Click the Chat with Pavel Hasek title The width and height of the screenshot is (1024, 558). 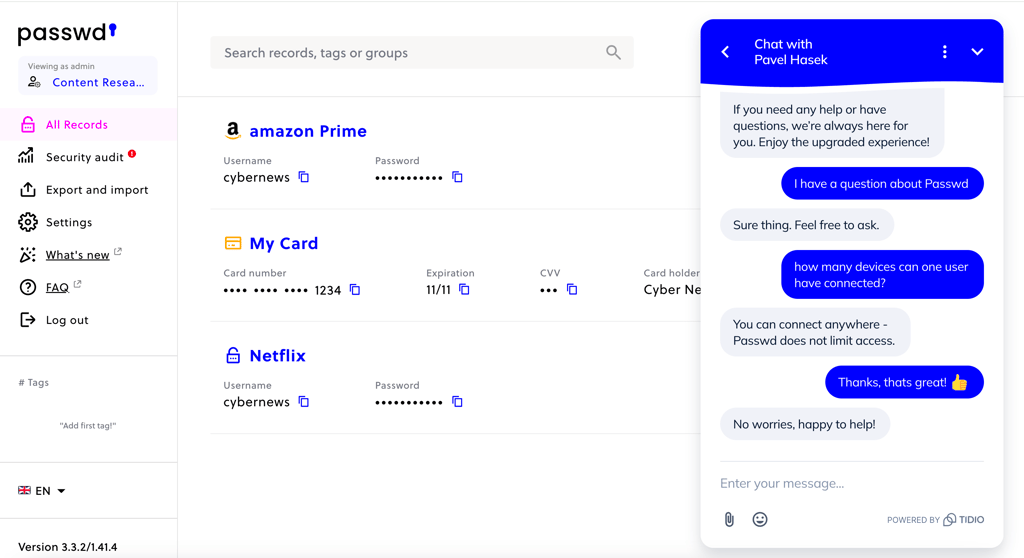tap(790, 52)
